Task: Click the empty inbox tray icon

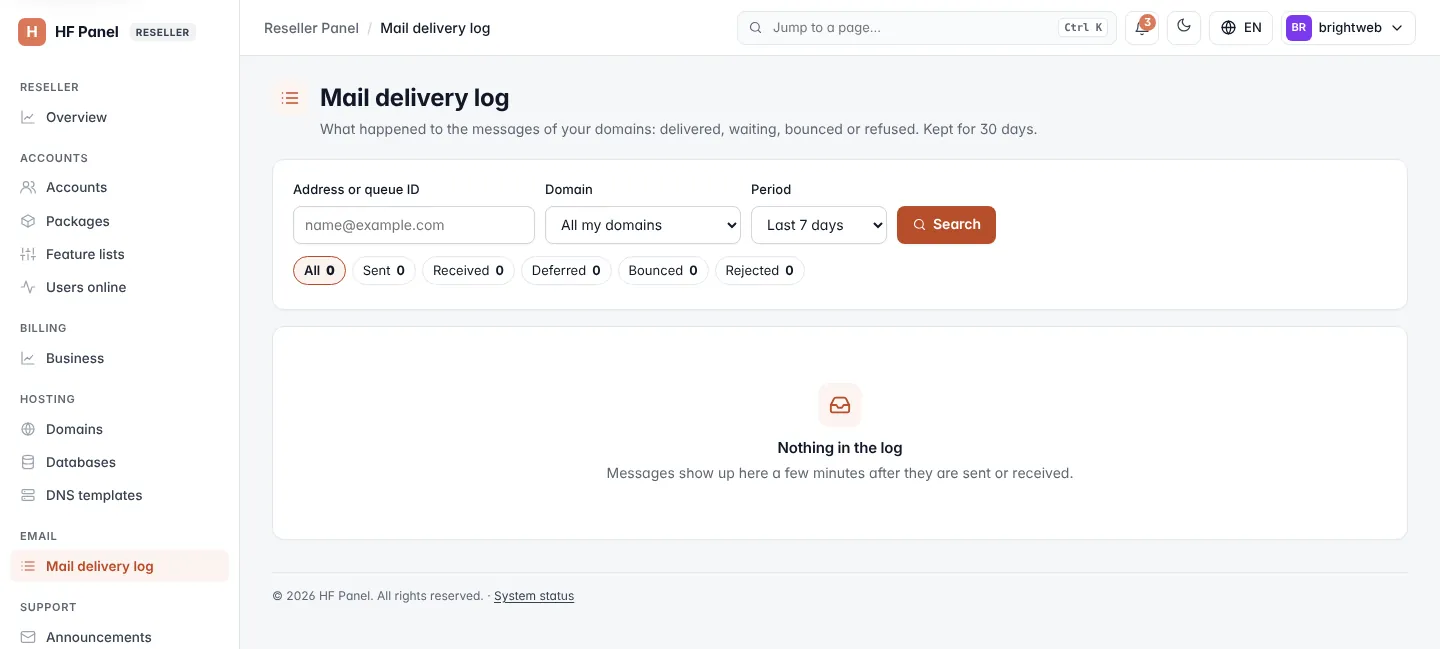Action: pyautogui.click(x=840, y=405)
